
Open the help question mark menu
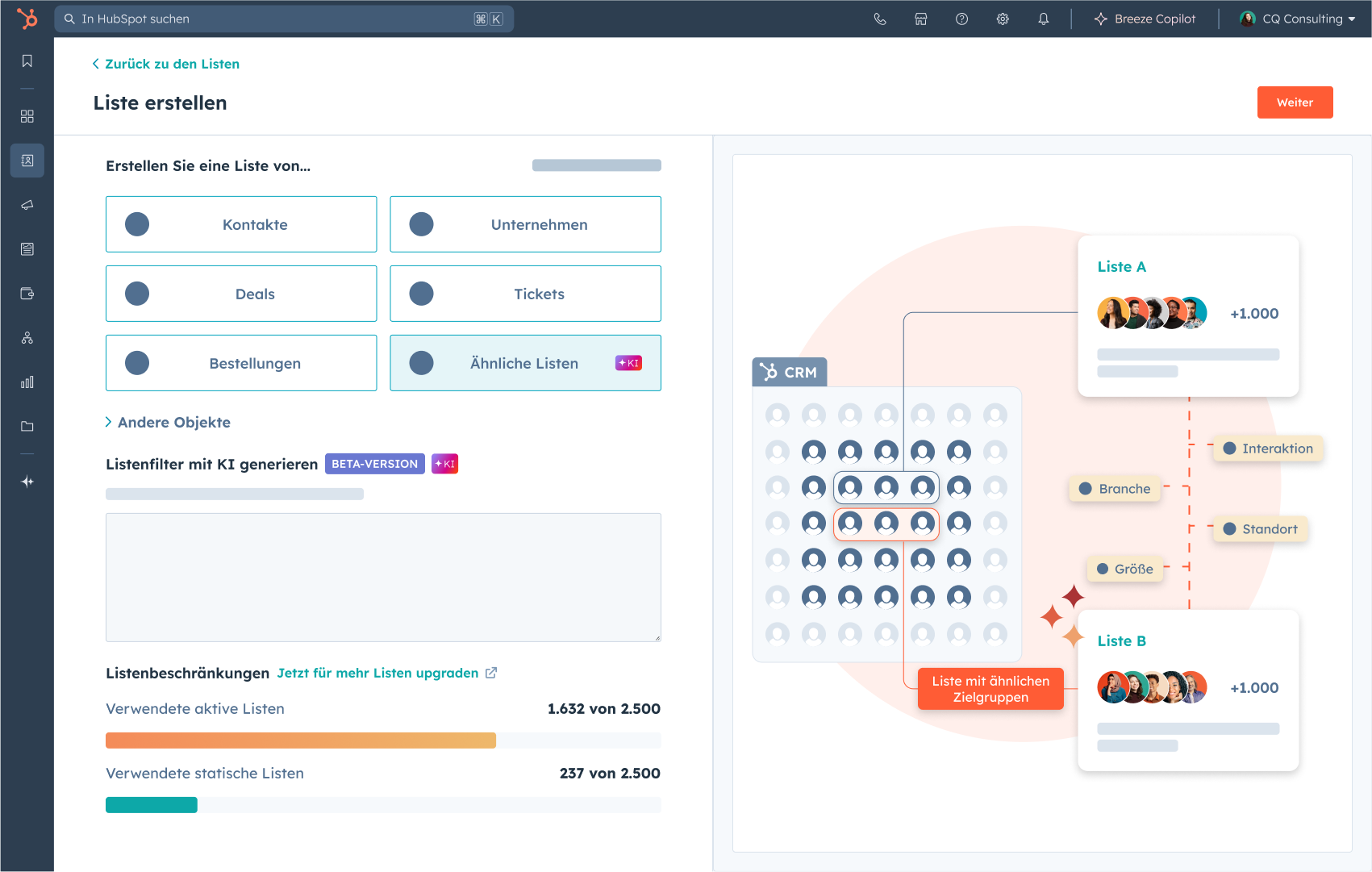click(961, 19)
